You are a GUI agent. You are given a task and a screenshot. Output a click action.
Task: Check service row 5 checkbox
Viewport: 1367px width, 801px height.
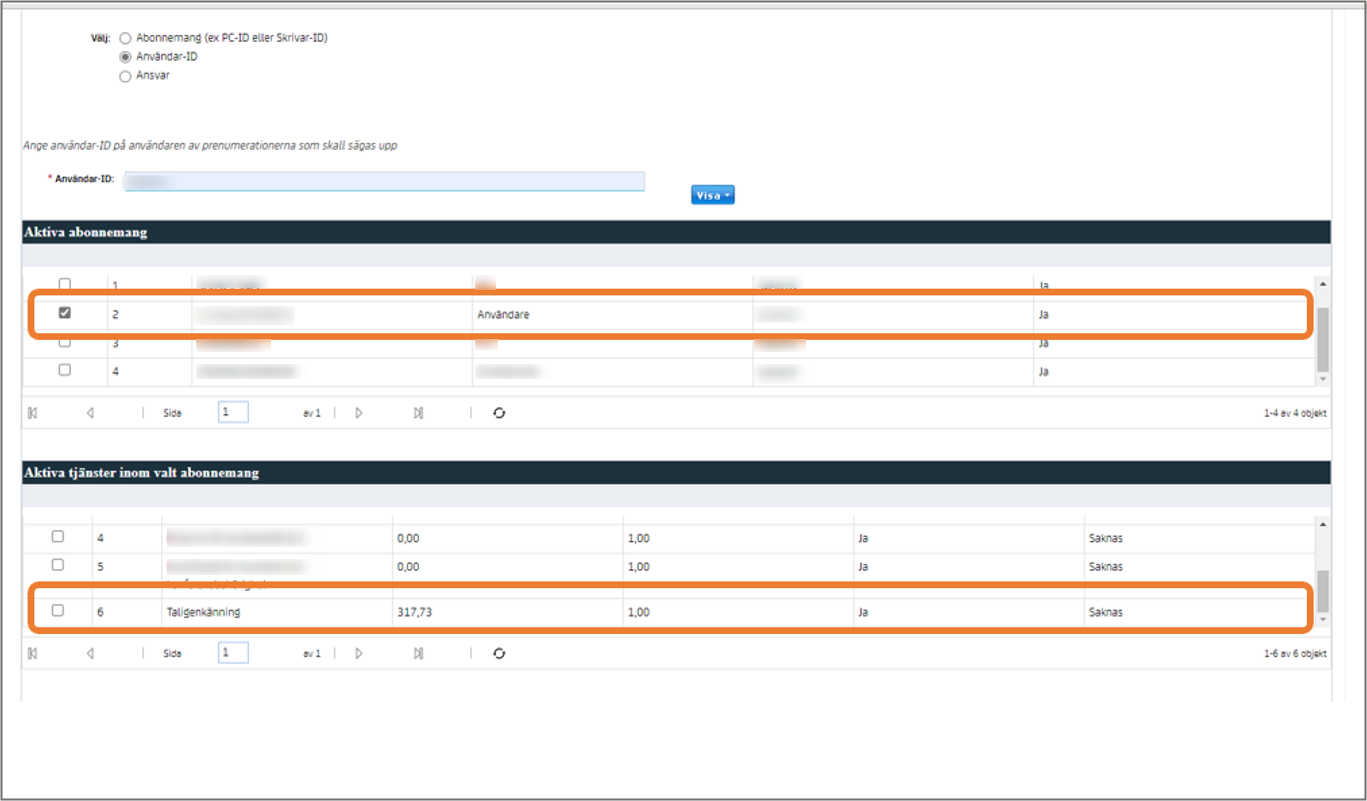pyautogui.click(x=57, y=565)
